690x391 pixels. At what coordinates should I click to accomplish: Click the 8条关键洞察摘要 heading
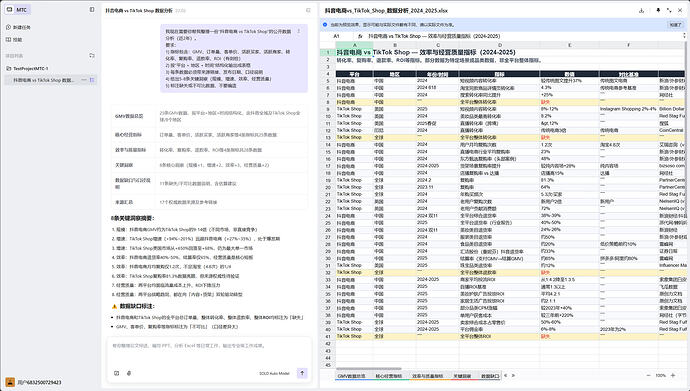pyautogui.click(x=132, y=218)
